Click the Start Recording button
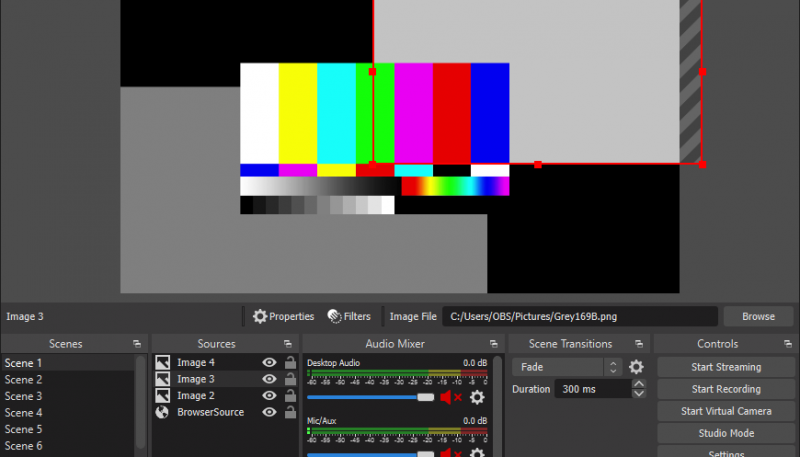800x457 pixels. (726, 389)
